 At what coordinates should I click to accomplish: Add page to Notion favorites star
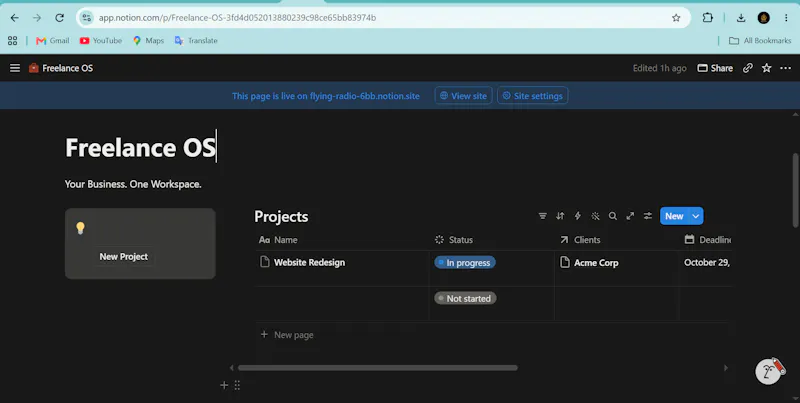(x=766, y=68)
